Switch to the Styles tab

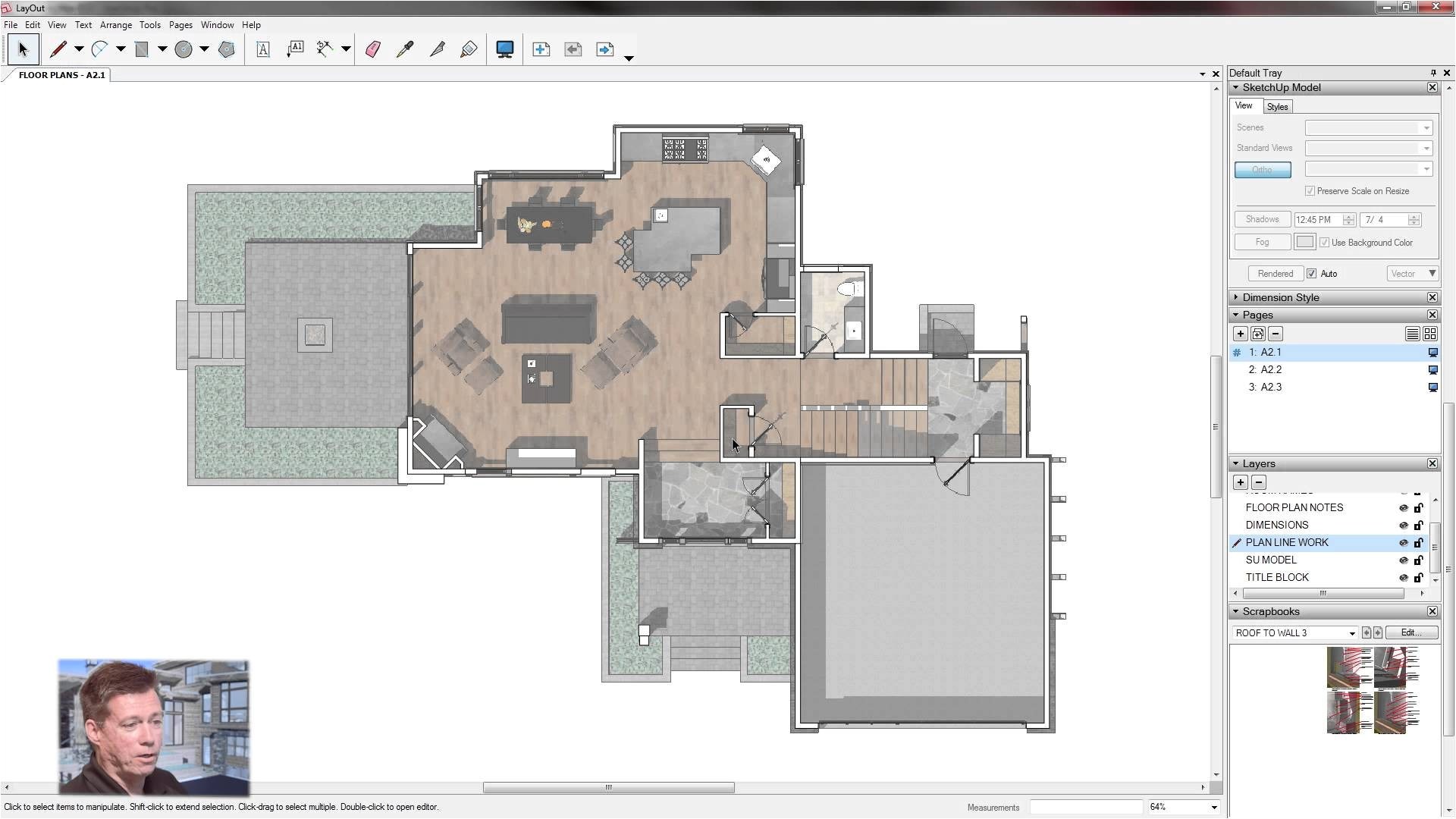click(1277, 107)
